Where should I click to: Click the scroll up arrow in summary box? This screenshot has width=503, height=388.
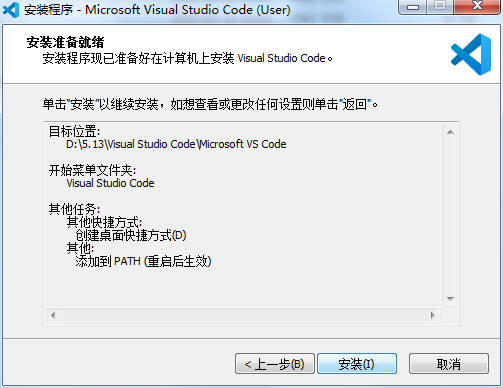pos(450,132)
